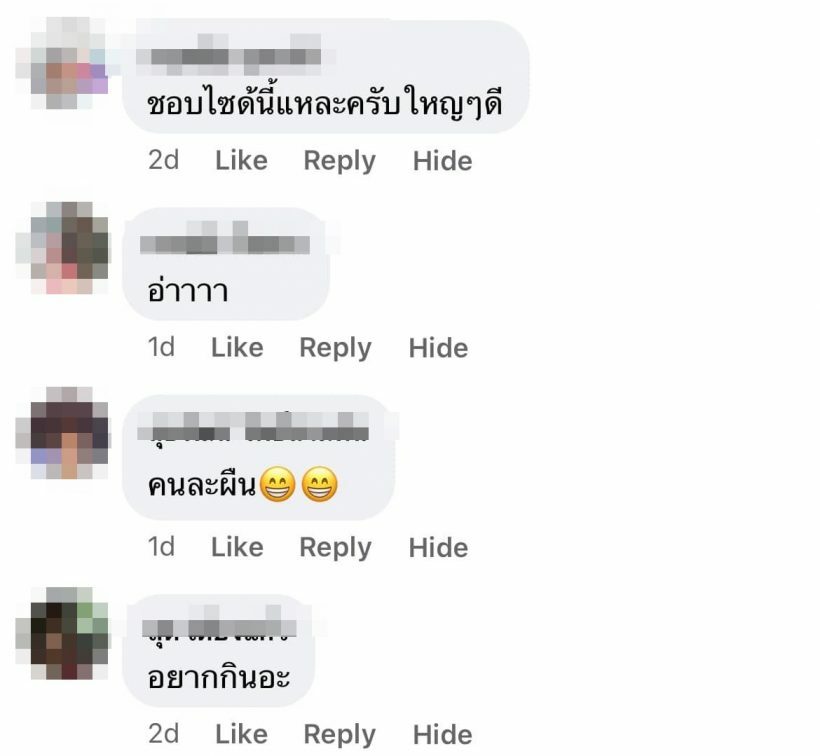Viewport: 820px width, 756px height.
Task: Open avatar beside the 'อยากกินอะ' comment
Action: point(62,633)
